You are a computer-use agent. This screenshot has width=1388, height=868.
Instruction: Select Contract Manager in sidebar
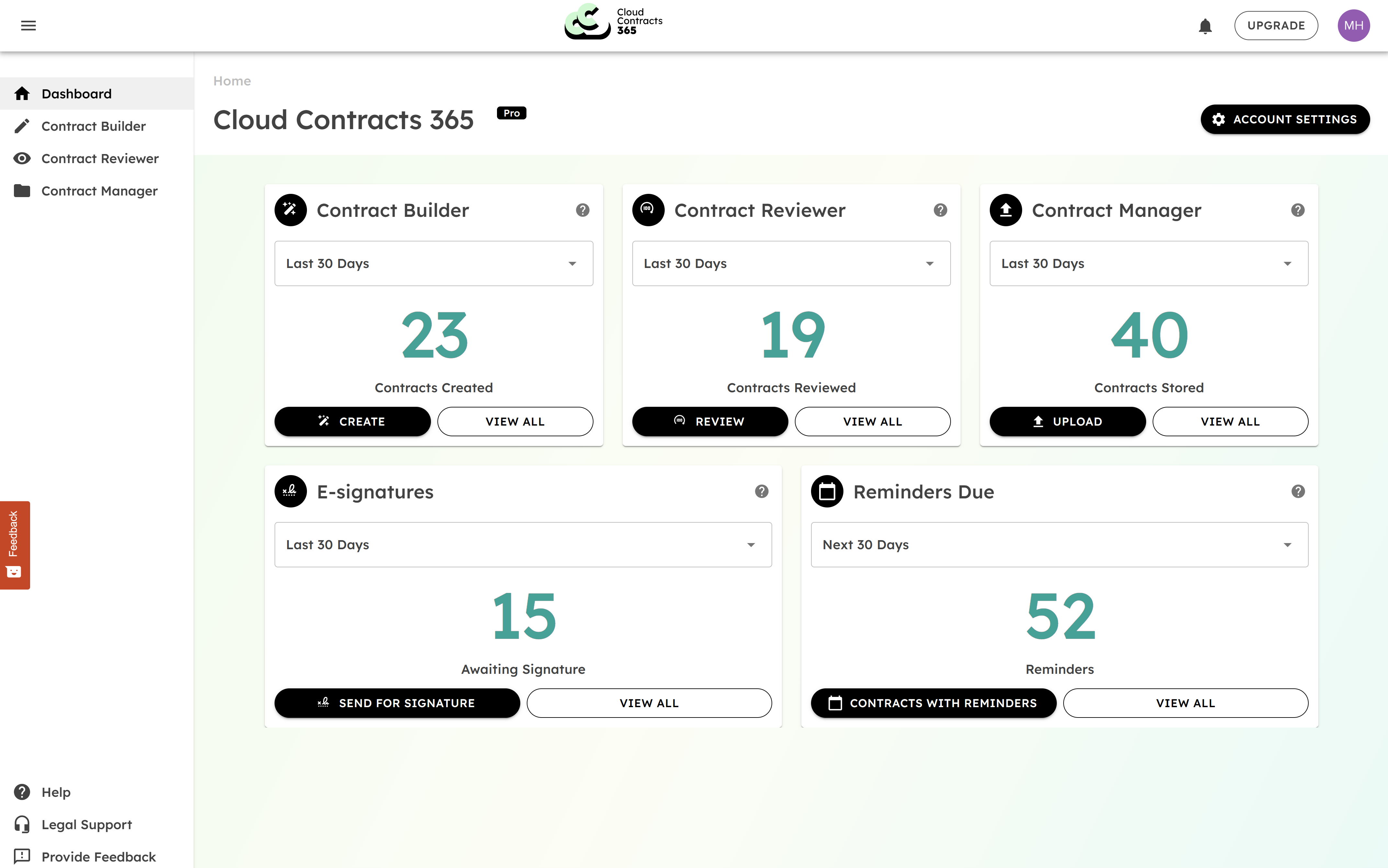pos(99,191)
